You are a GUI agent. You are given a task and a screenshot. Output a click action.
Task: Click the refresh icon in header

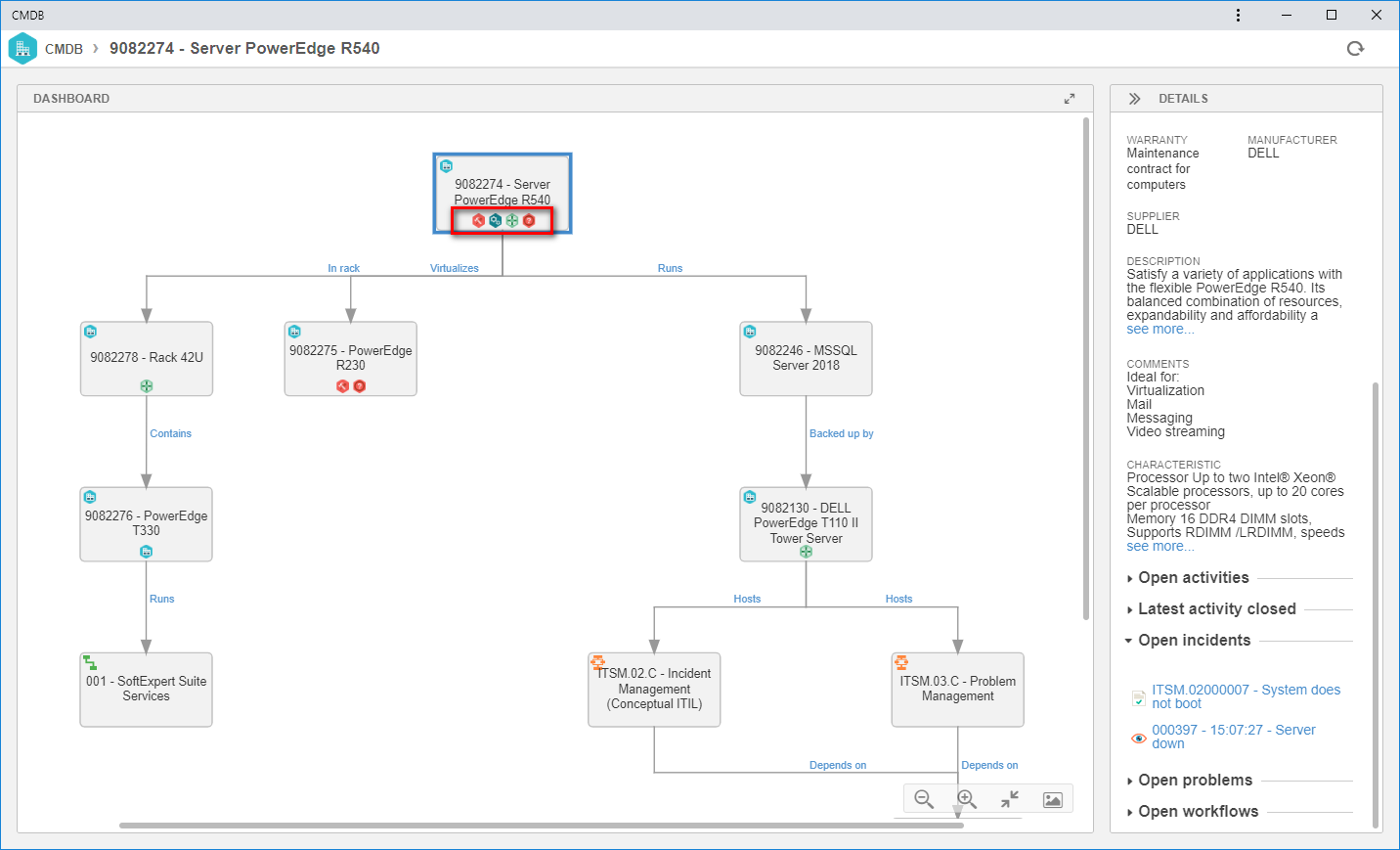click(1355, 49)
